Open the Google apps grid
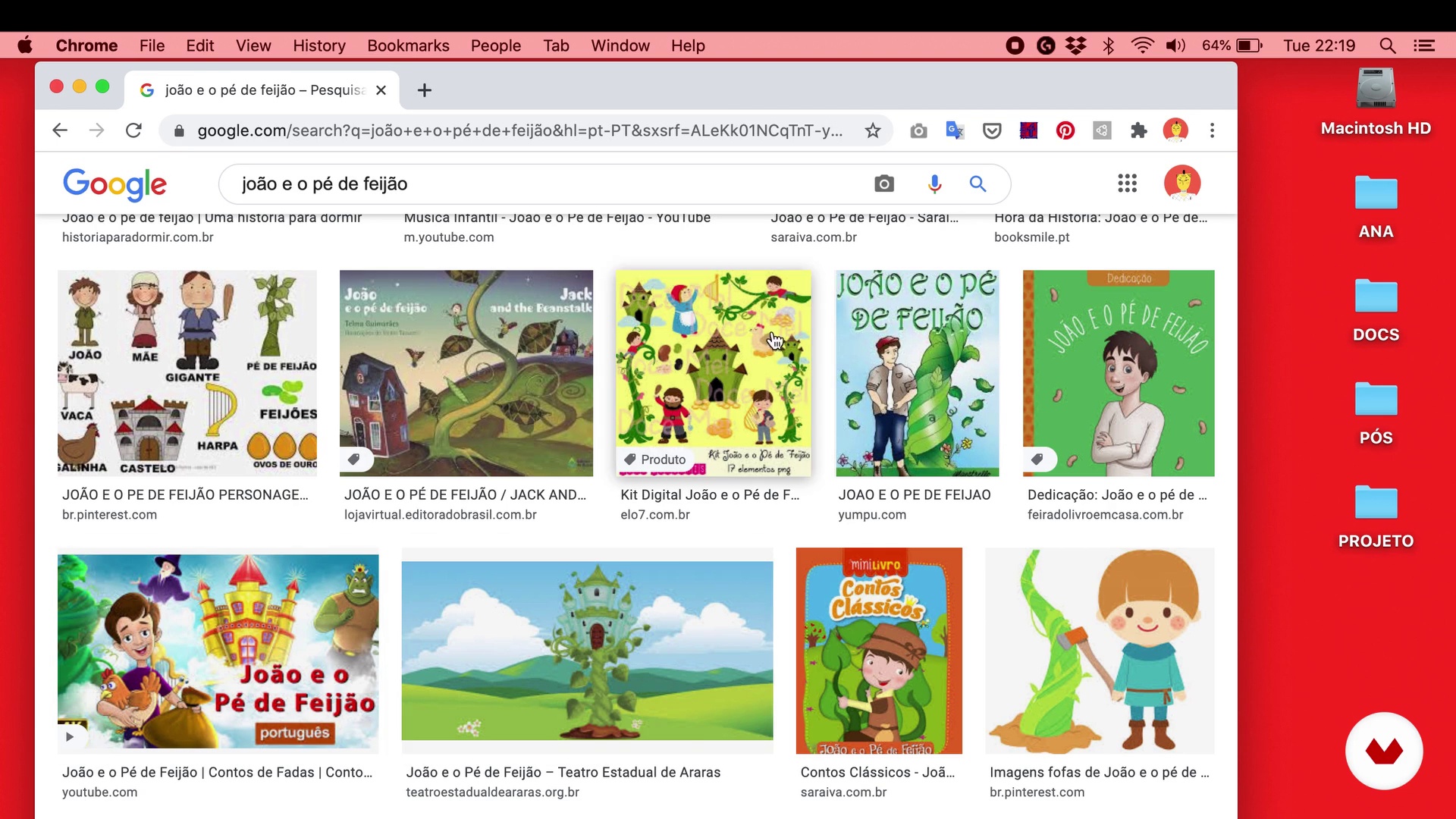The width and height of the screenshot is (1456, 819). 1127,183
